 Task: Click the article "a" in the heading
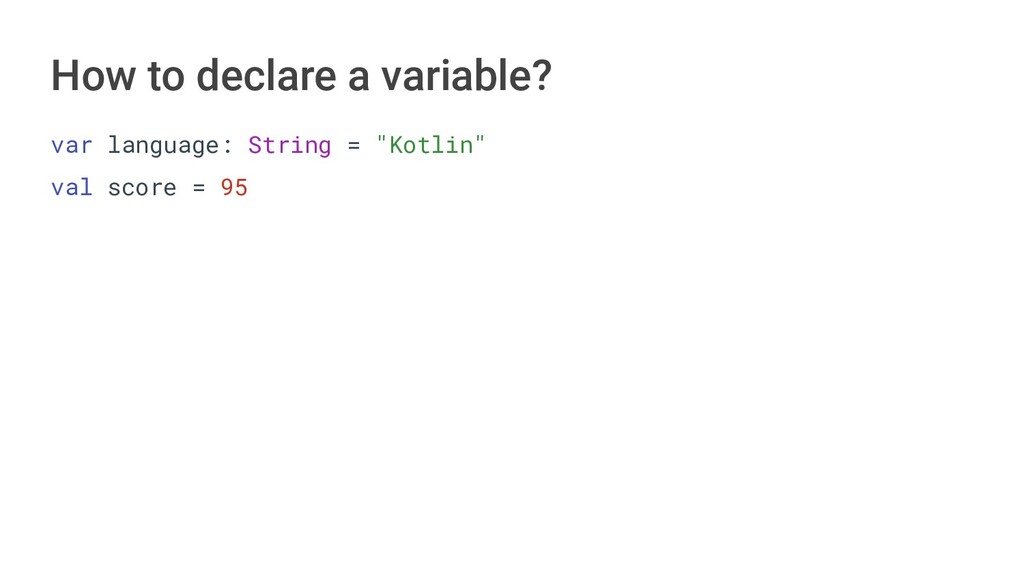358,78
